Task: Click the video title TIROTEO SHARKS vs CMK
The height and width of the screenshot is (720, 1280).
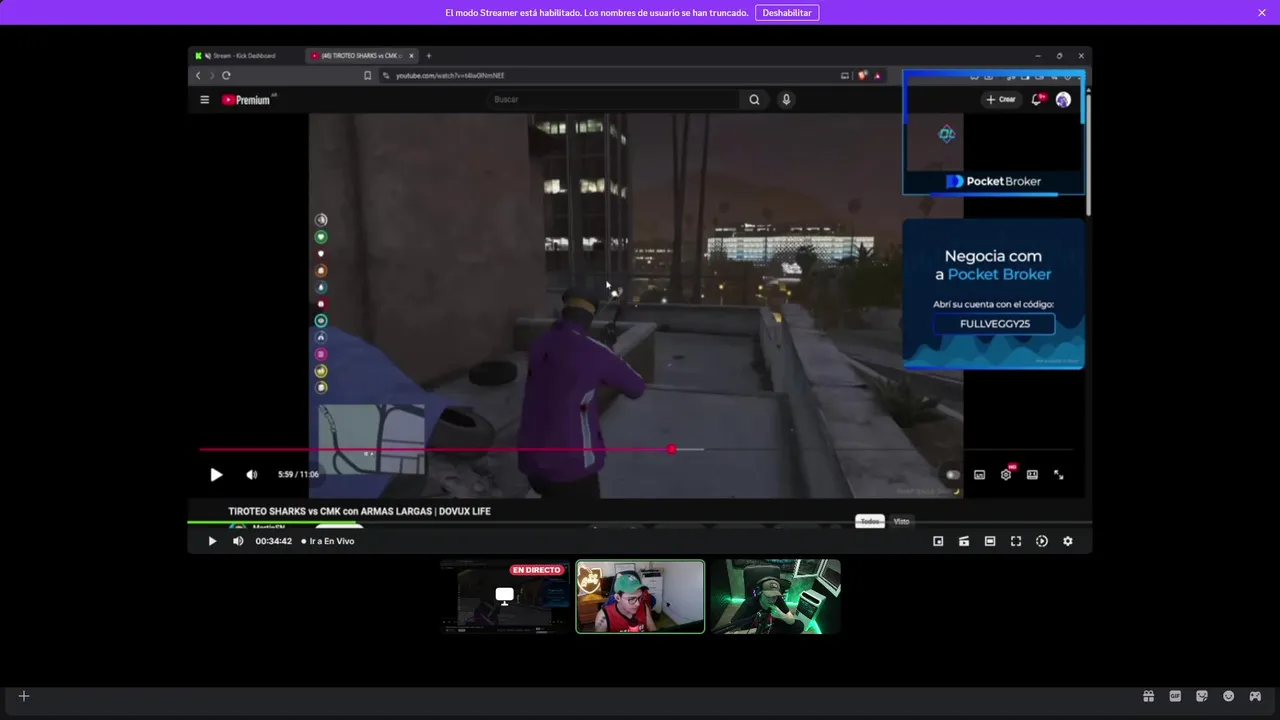Action: [359, 511]
